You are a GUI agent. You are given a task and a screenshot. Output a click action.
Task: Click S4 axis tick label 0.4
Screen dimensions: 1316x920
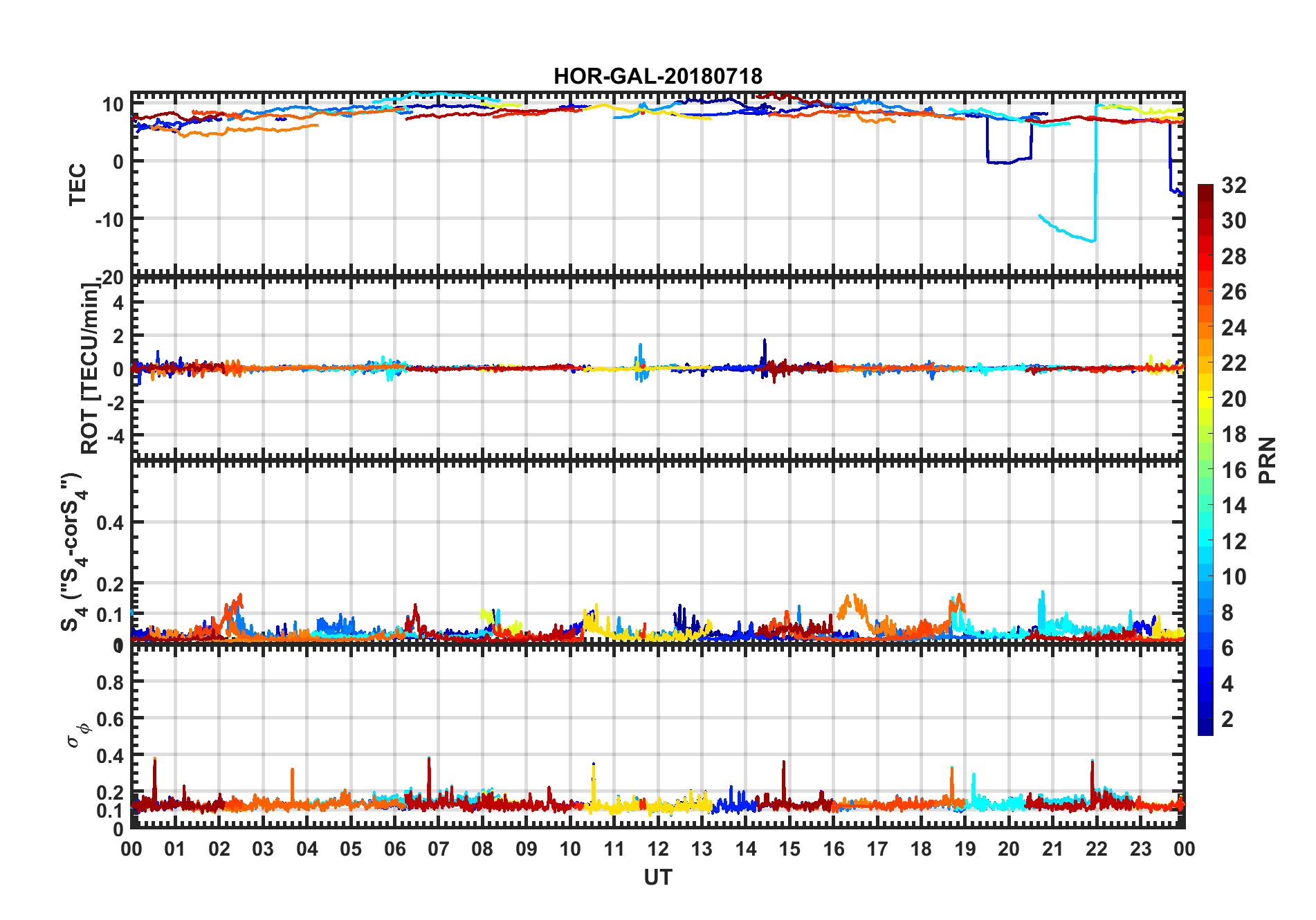110,523
